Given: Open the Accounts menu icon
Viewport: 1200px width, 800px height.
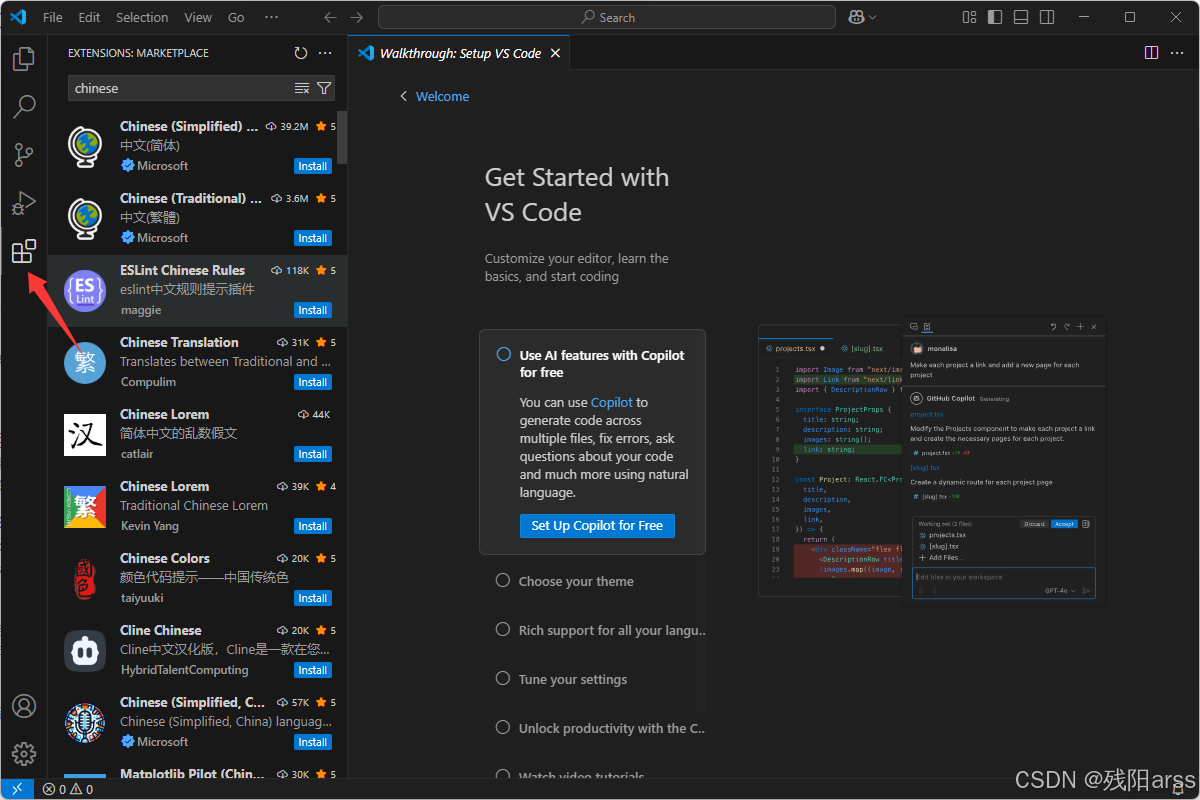Looking at the screenshot, I should [x=24, y=706].
